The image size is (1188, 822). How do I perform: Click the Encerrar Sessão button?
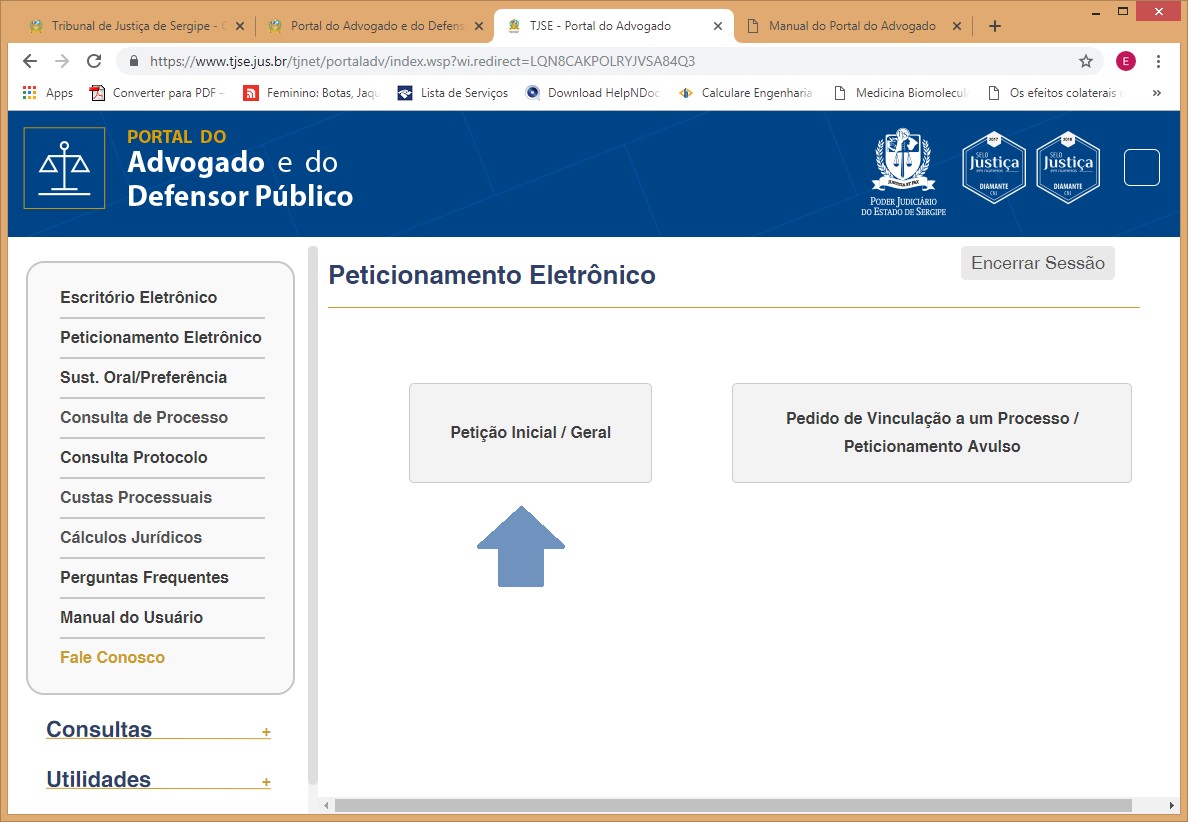(x=1037, y=263)
